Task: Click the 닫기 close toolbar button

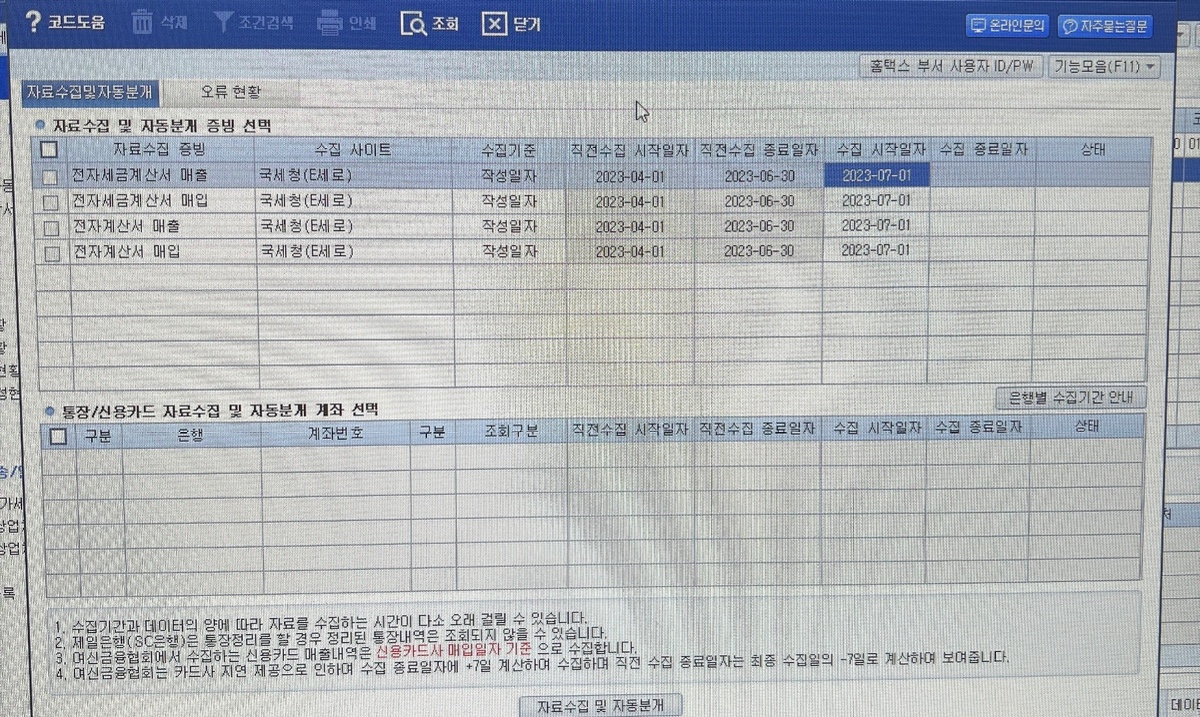Action: [x=512, y=23]
